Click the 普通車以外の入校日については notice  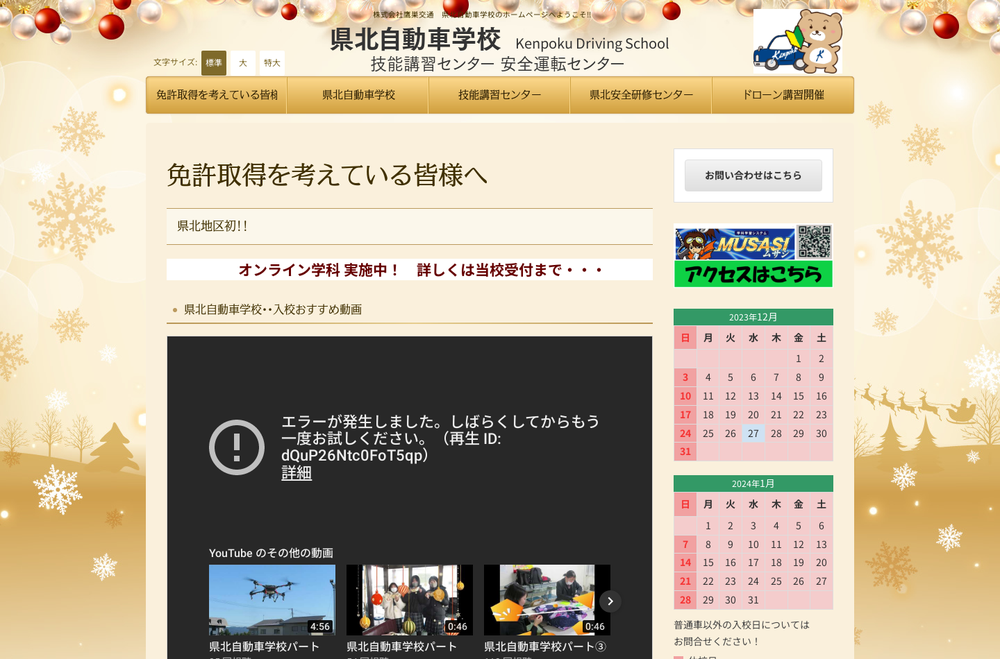pyautogui.click(x=742, y=625)
